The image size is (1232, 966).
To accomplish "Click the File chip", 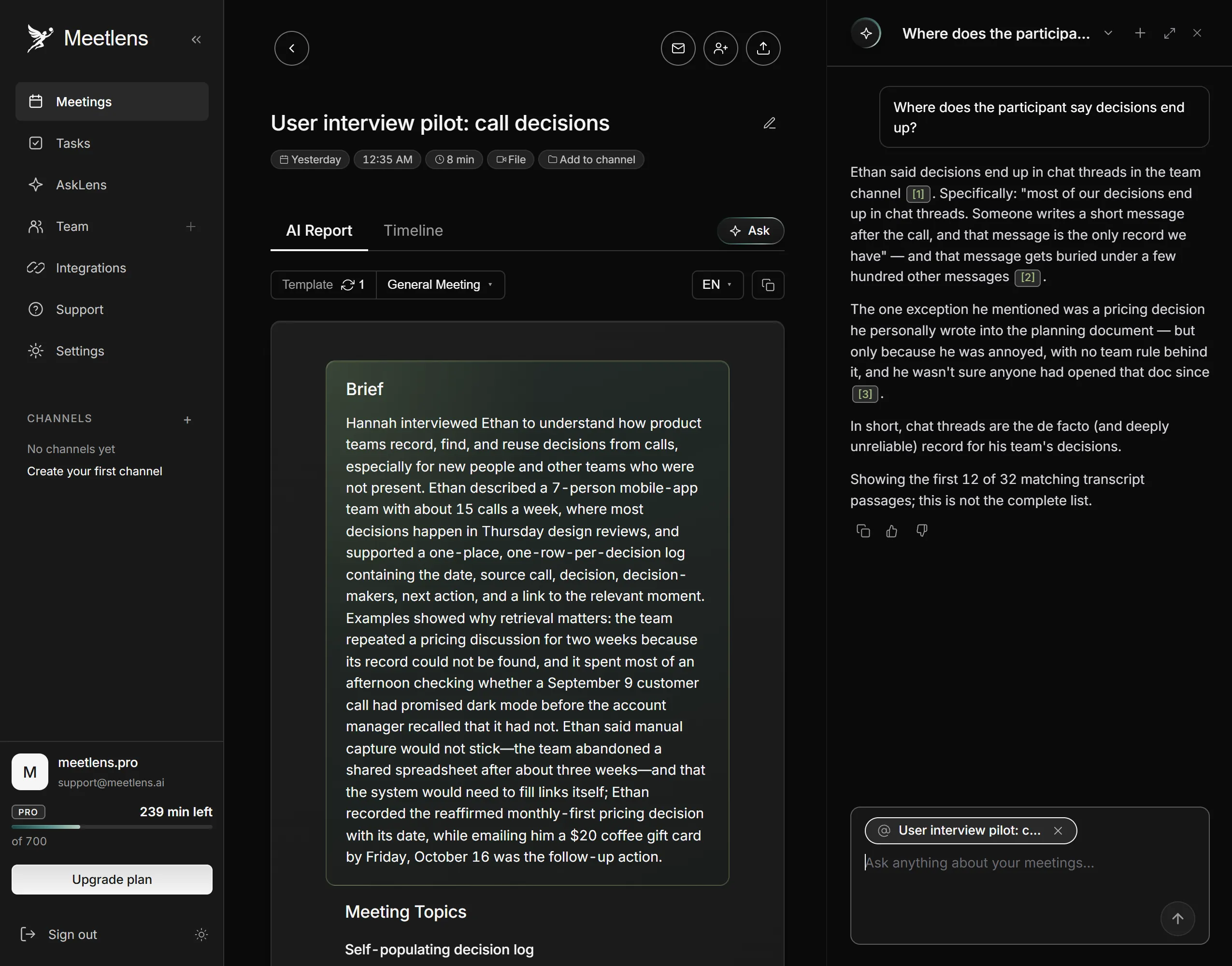I will (511, 159).
